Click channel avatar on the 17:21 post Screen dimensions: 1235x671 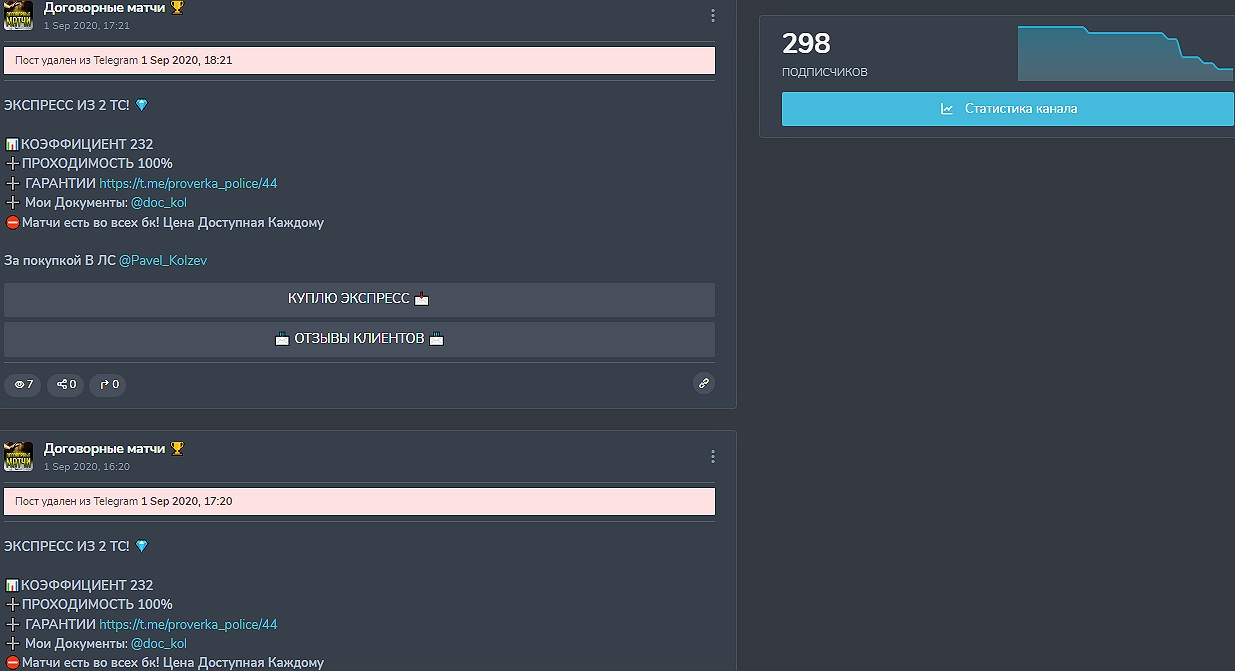[x=18, y=15]
